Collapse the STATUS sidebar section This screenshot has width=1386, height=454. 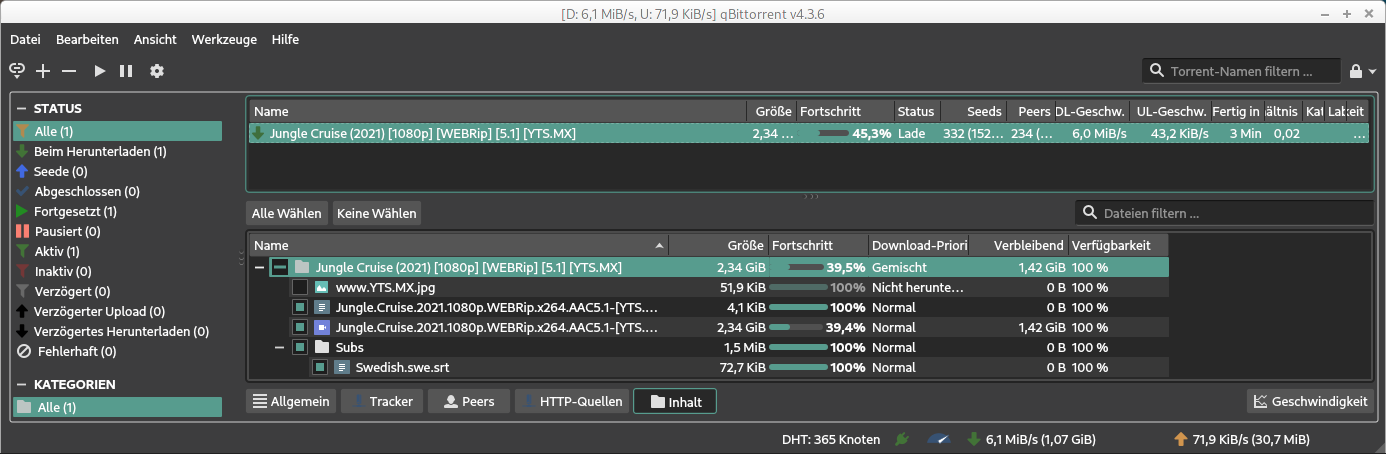21,108
